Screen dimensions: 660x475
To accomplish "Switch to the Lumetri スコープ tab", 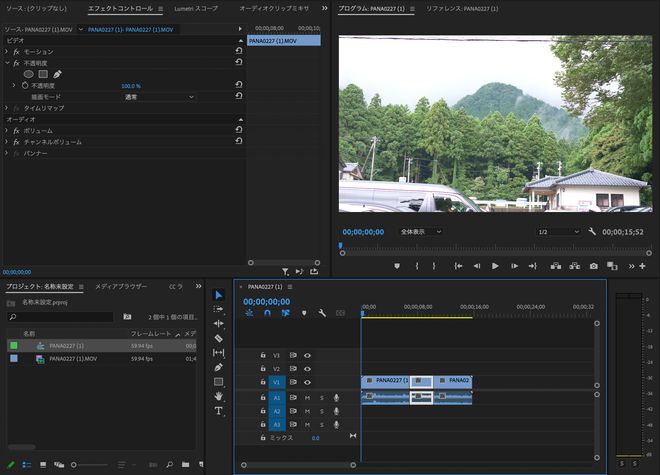I will pos(196,8).
